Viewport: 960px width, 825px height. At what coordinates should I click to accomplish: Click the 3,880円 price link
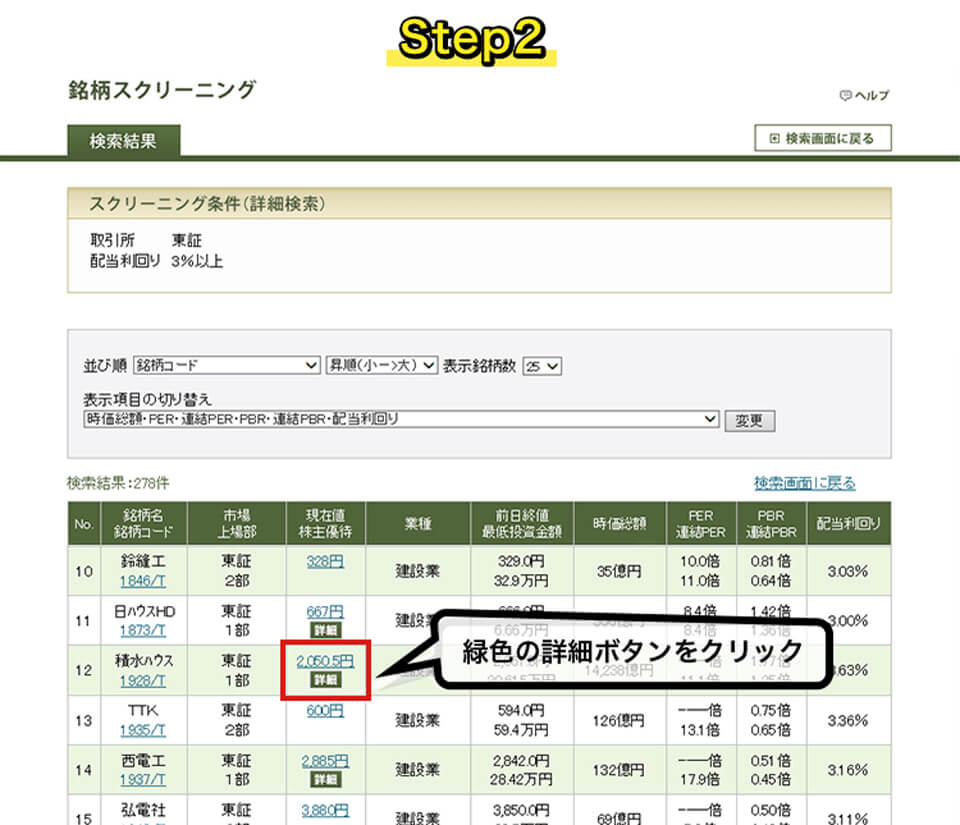coord(325,810)
